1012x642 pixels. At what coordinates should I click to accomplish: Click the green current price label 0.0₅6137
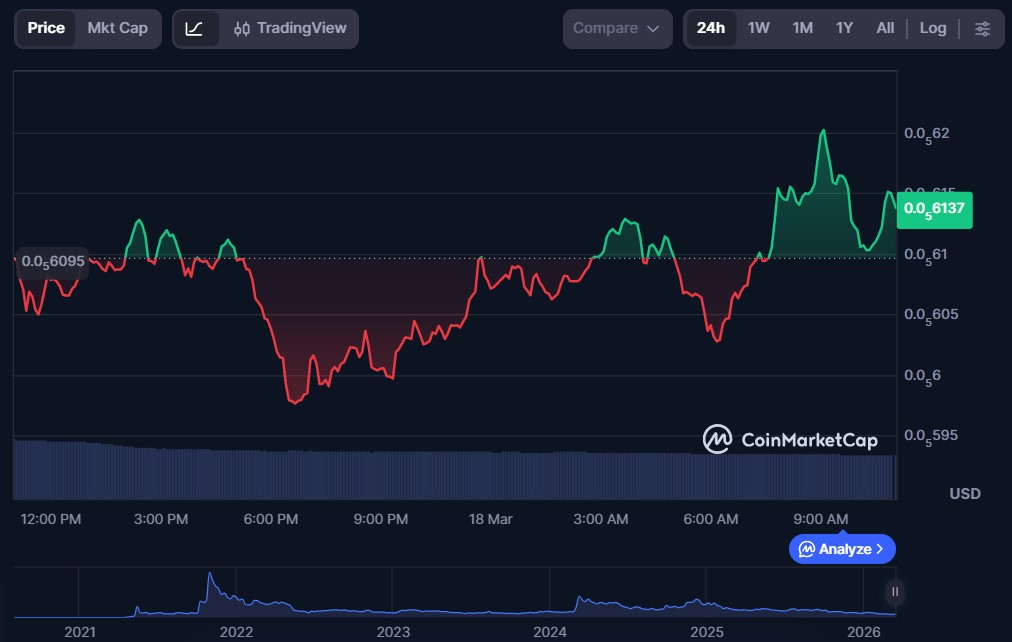click(x=934, y=209)
